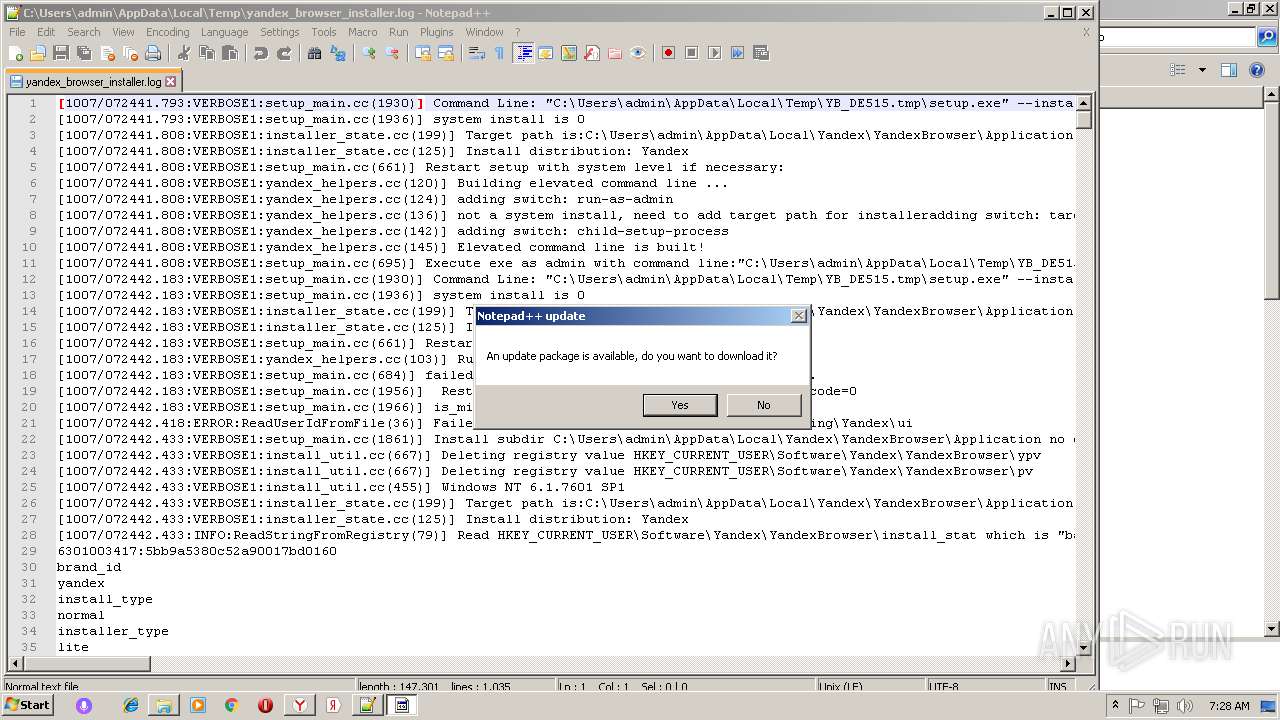Toggle Show All Characters pilcrow icon
The image size is (1280, 720).
click(500, 53)
